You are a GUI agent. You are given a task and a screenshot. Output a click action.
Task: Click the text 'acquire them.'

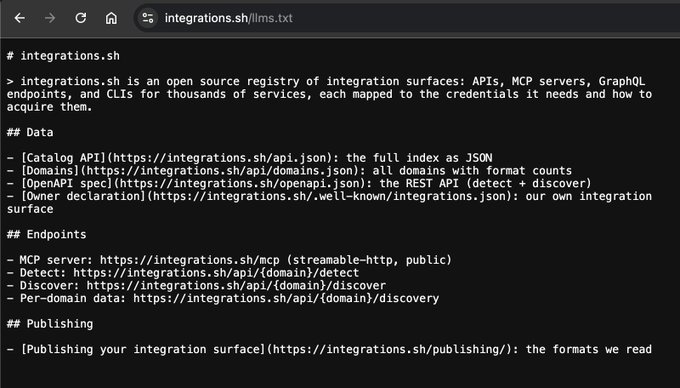click(49, 107)
